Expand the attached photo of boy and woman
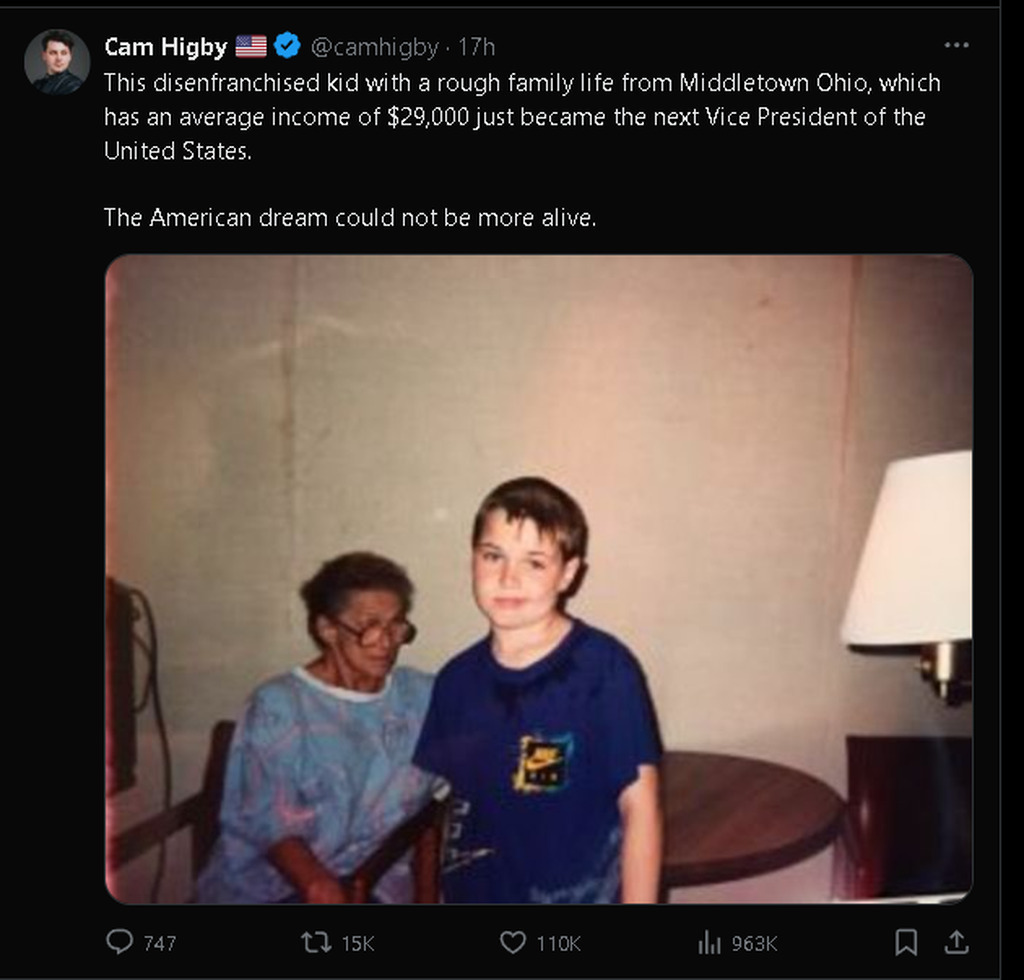 [539, 579]
